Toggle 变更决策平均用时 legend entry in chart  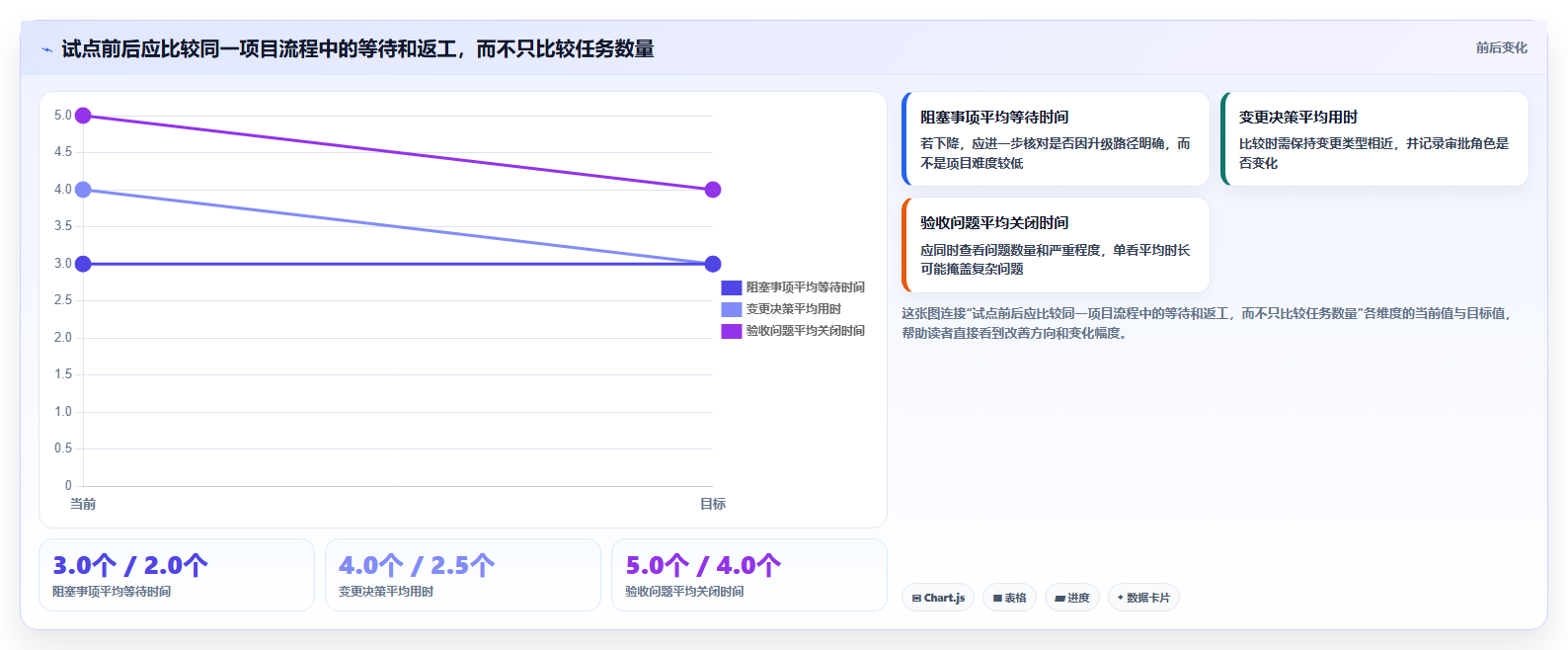pos(781,309)
